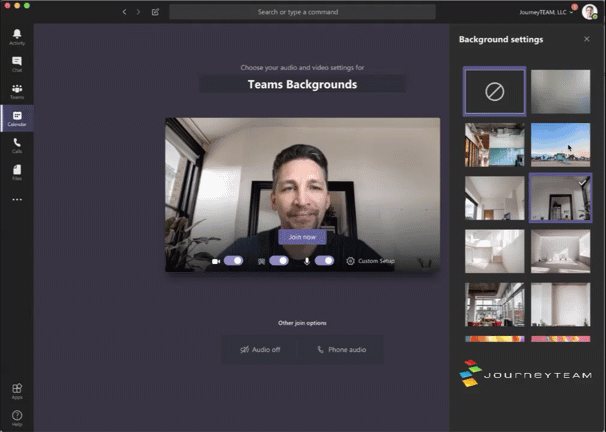Click the Teams Backgrounds meeting title
Screen dimensions: 606x432
[x=302, y=84]
